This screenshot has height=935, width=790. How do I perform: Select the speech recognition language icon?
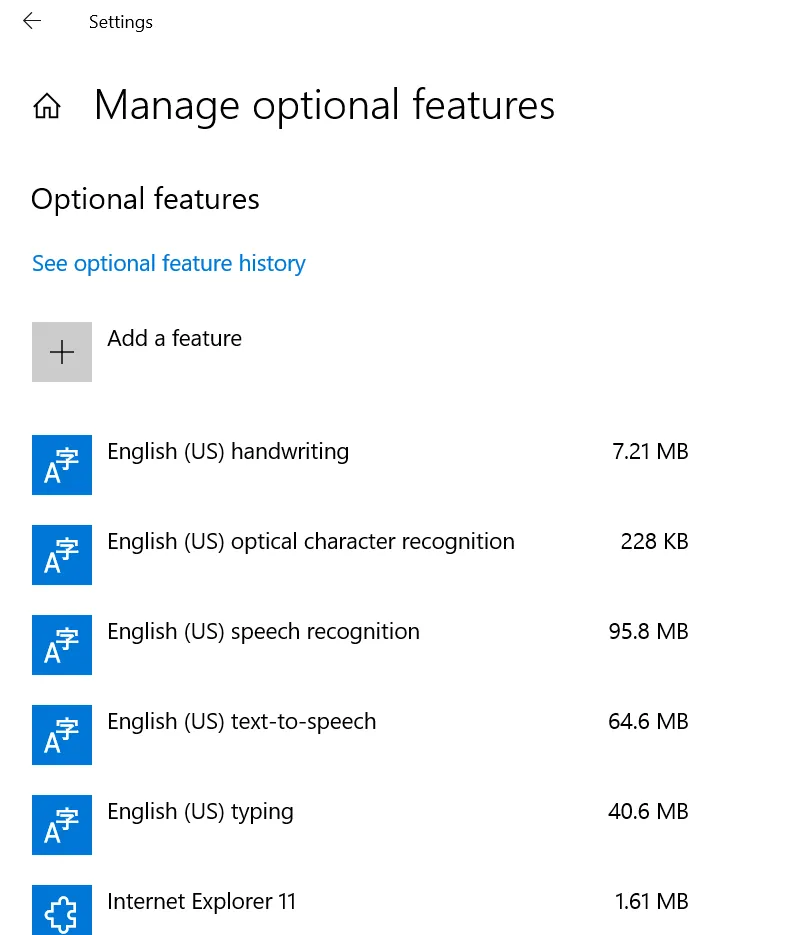[x=62, y=645]
